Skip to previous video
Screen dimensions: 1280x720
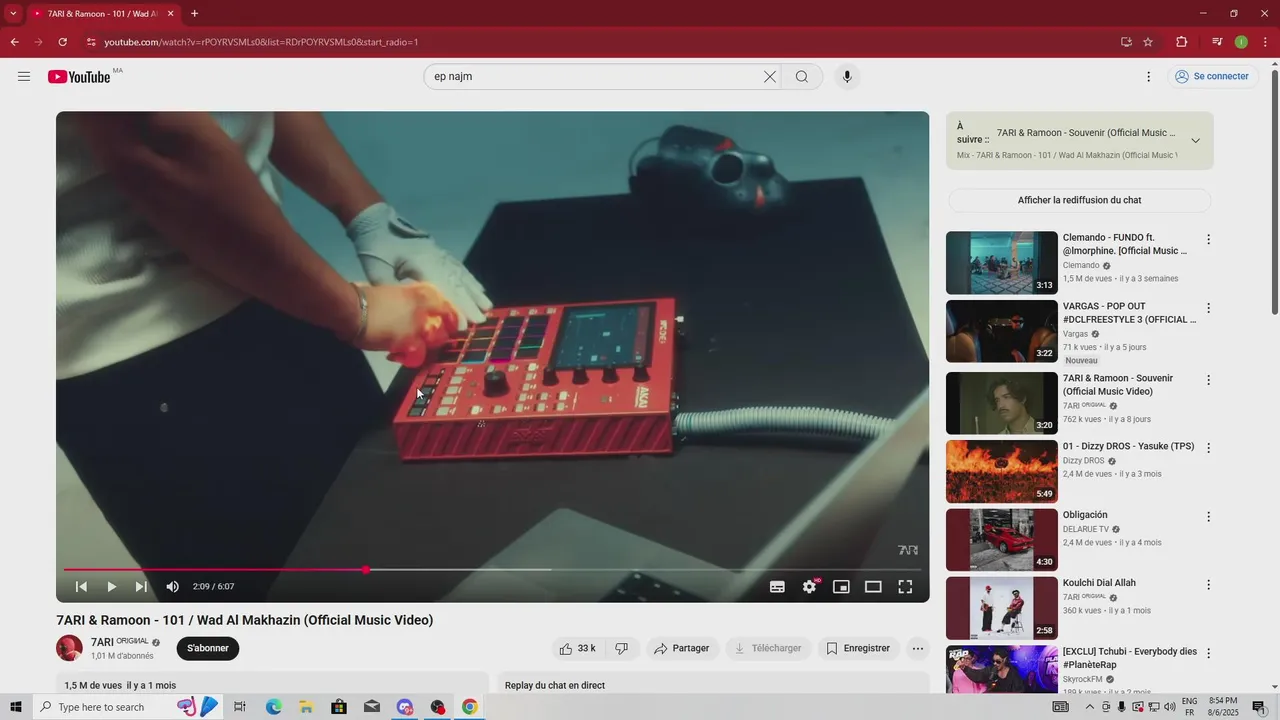pyautogui.click(x=81, y=587)
